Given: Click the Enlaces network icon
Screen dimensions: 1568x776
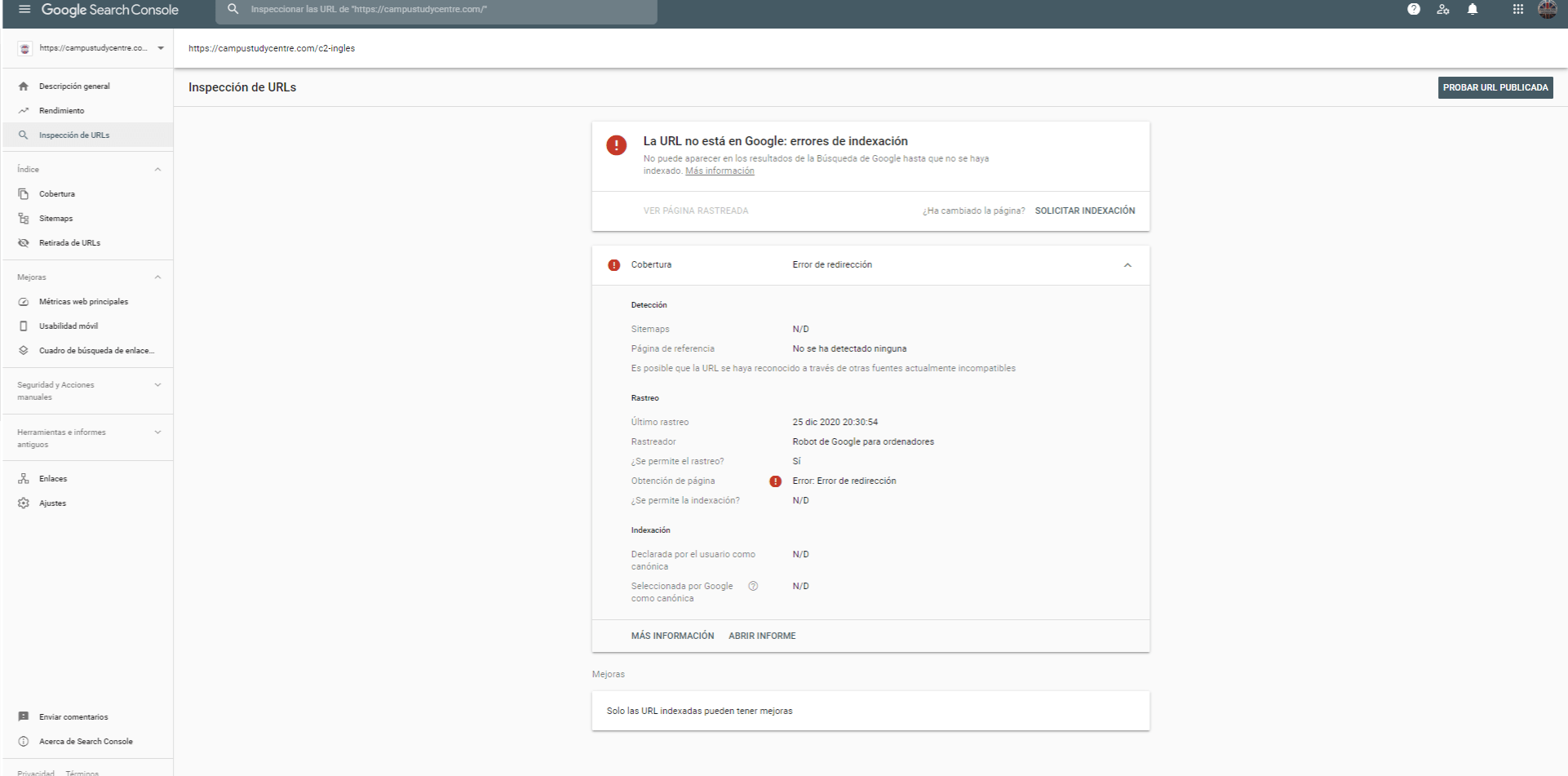Looking at the screenshot, I should tap(24, 479).
